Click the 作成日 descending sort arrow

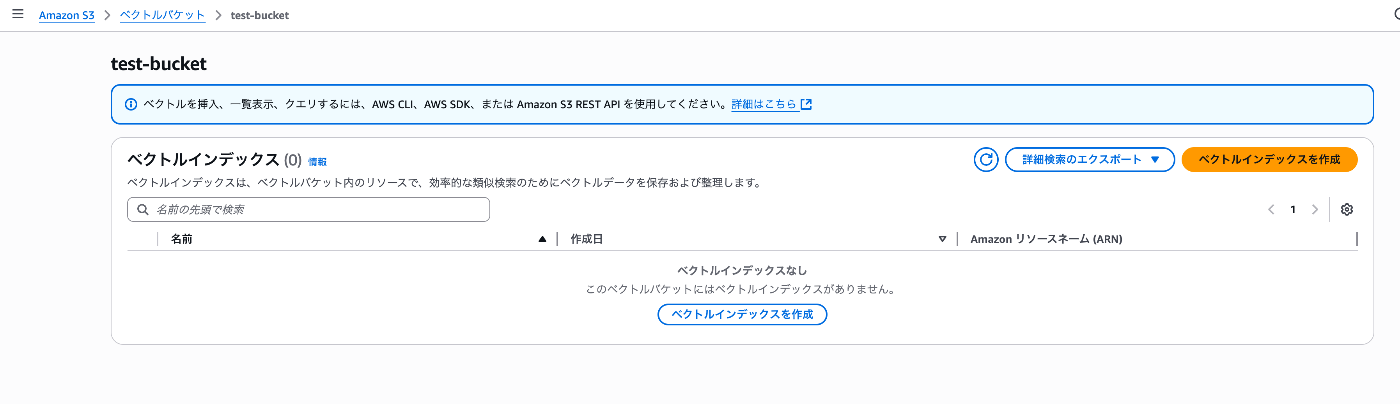942,240
